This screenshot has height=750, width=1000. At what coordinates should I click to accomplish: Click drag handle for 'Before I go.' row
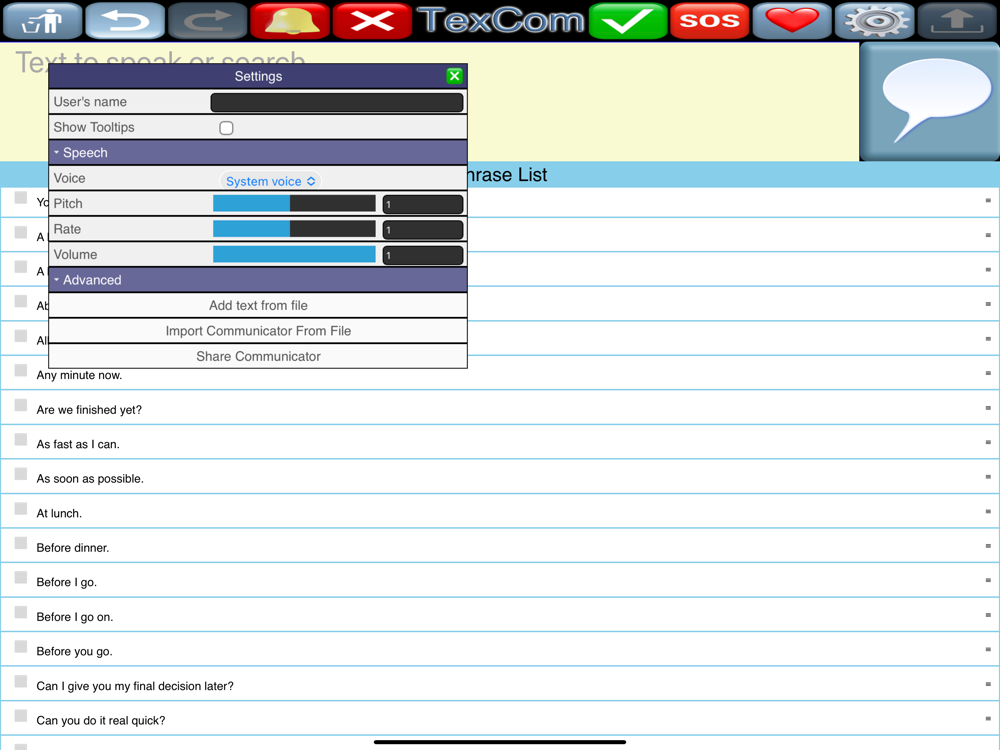click(x=988, y=580)
